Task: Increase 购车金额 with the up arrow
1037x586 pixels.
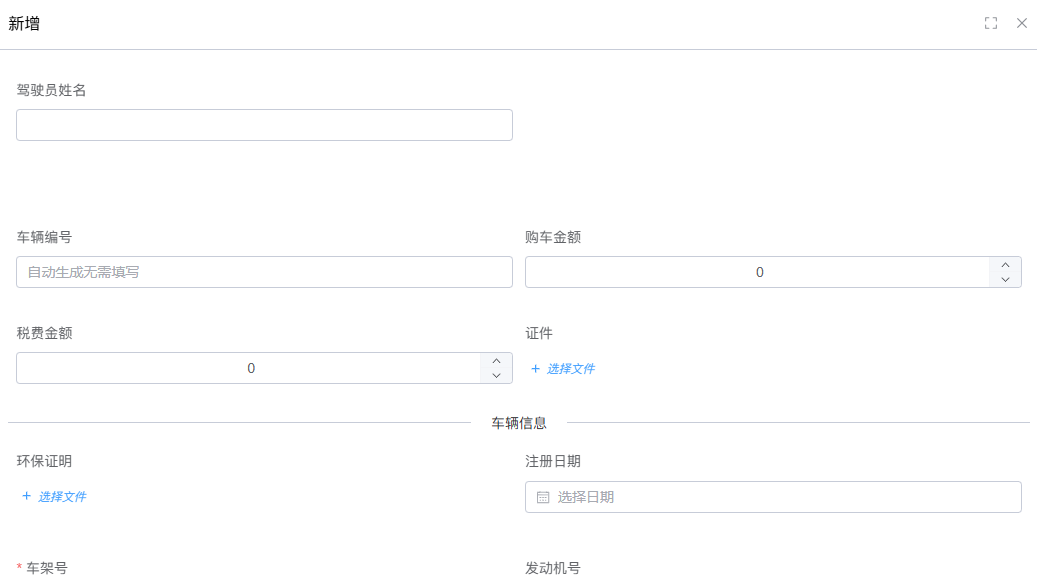Action: 1005,265
